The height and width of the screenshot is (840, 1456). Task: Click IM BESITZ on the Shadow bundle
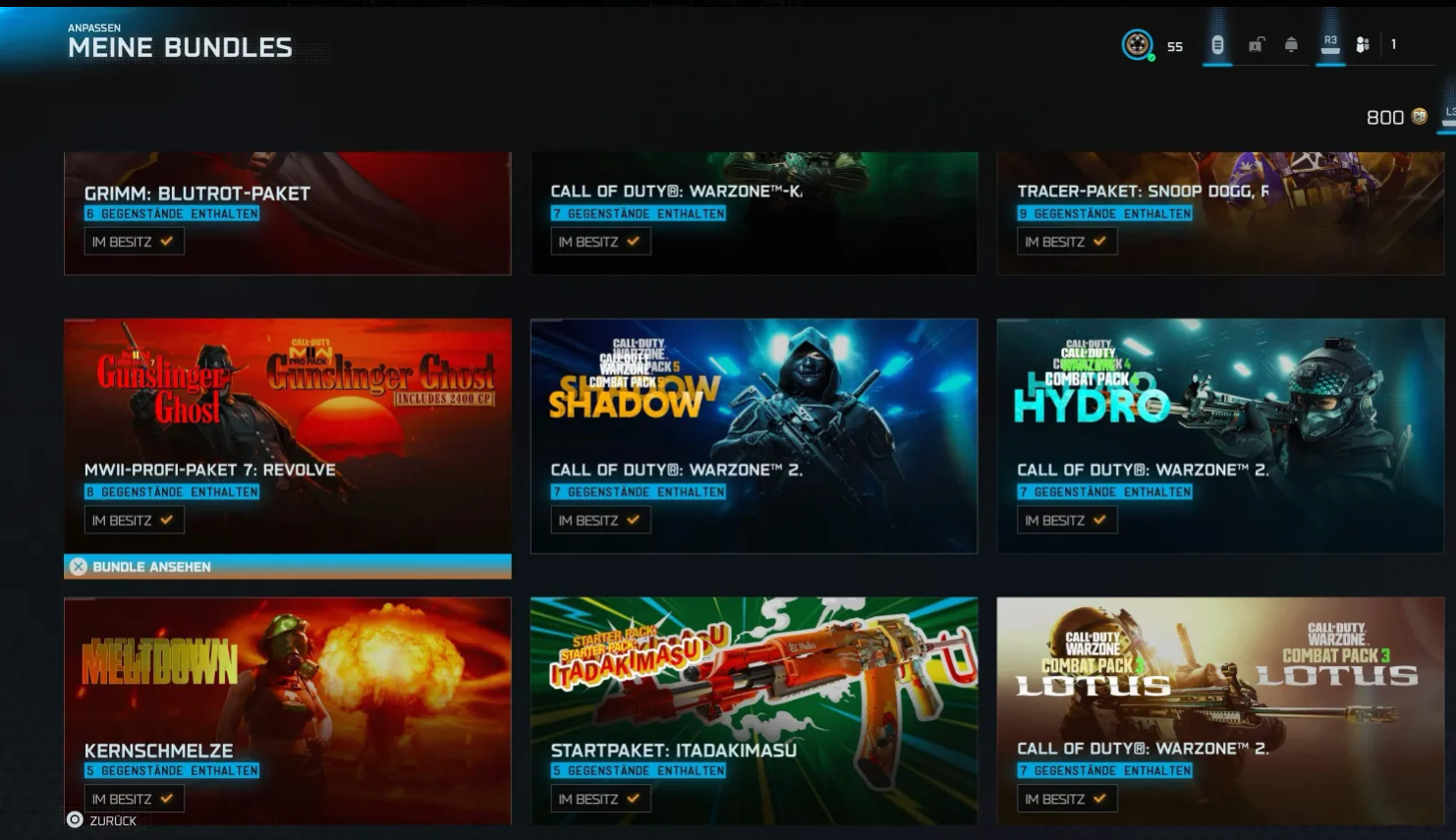(x=600, y=521)
